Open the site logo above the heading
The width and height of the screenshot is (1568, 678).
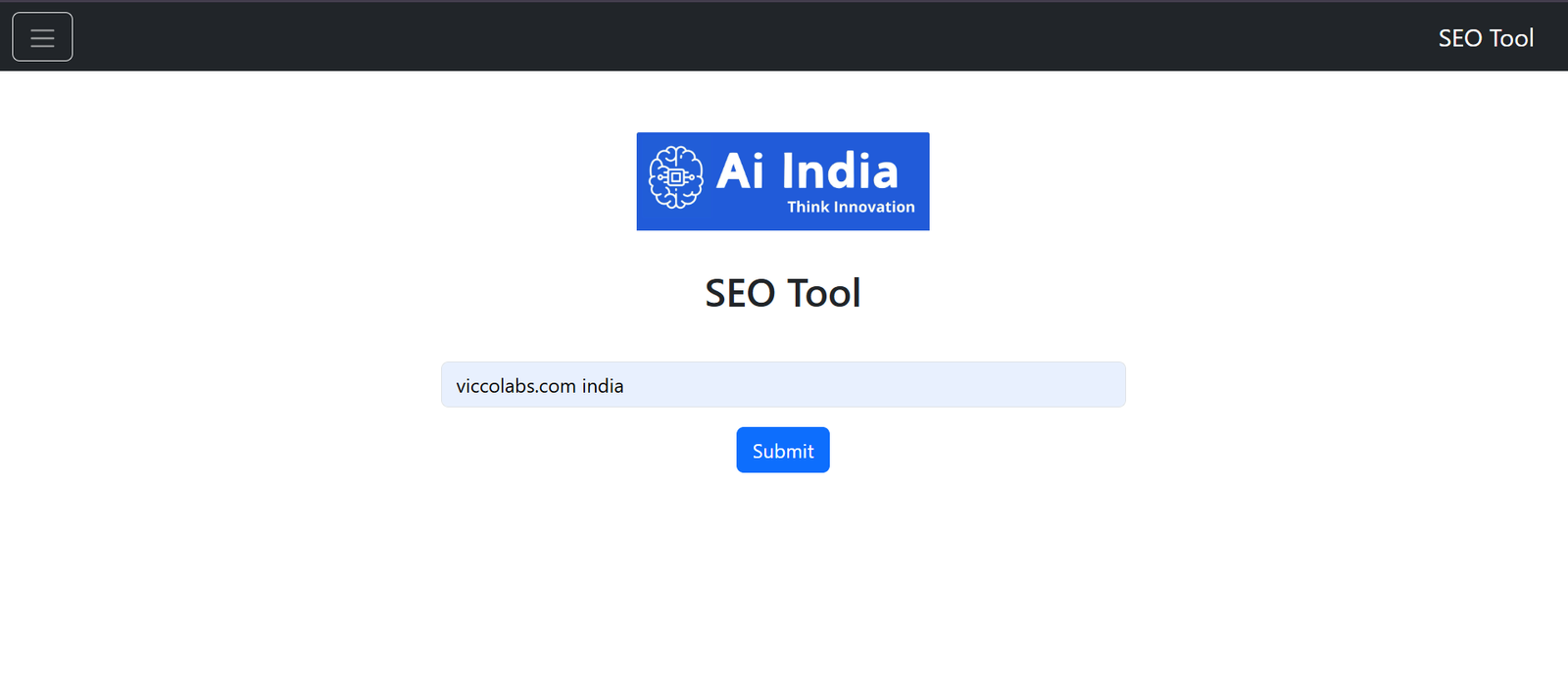(782, 181)
